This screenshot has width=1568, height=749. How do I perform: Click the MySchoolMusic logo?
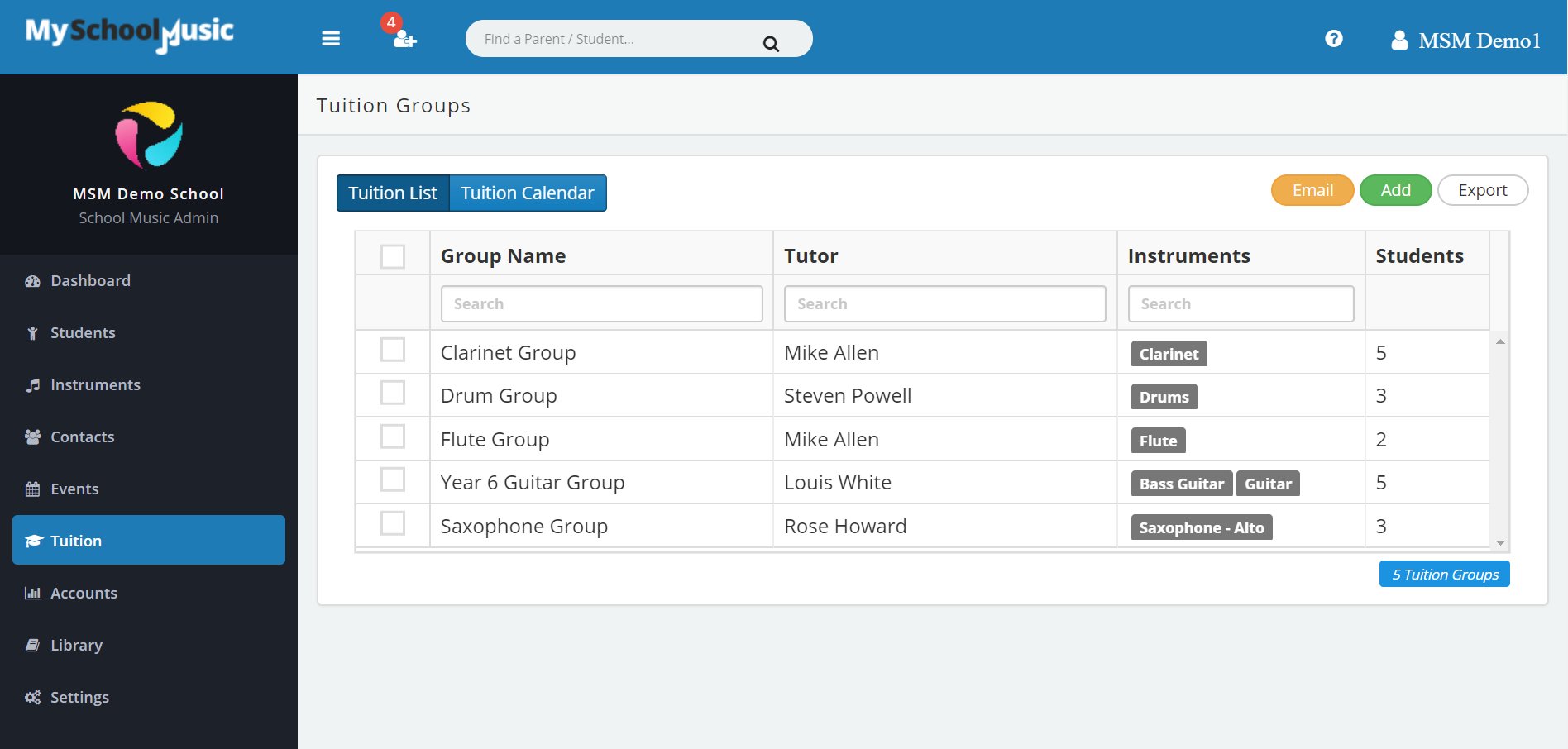coord(130,34)
